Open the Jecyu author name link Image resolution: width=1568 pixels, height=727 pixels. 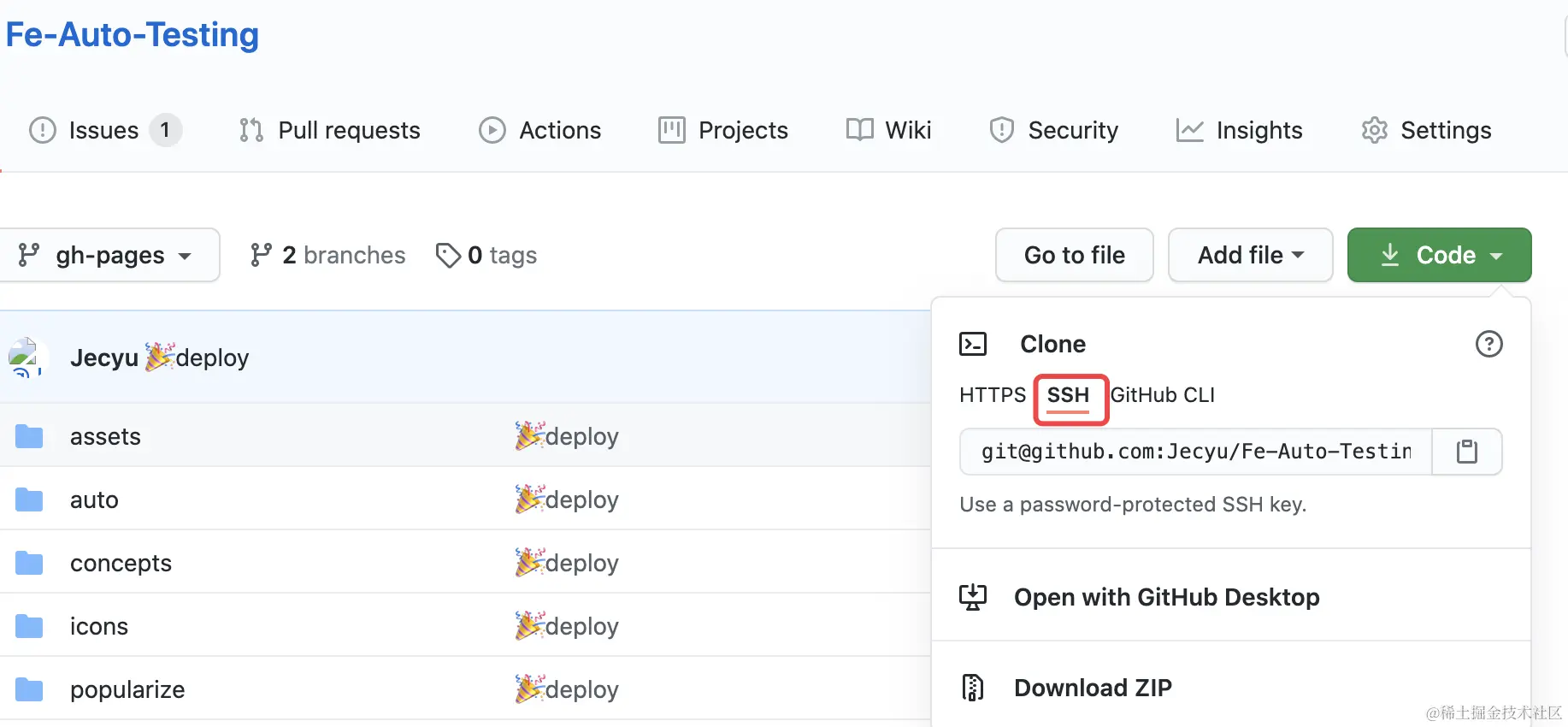click(x=104, y=358)
